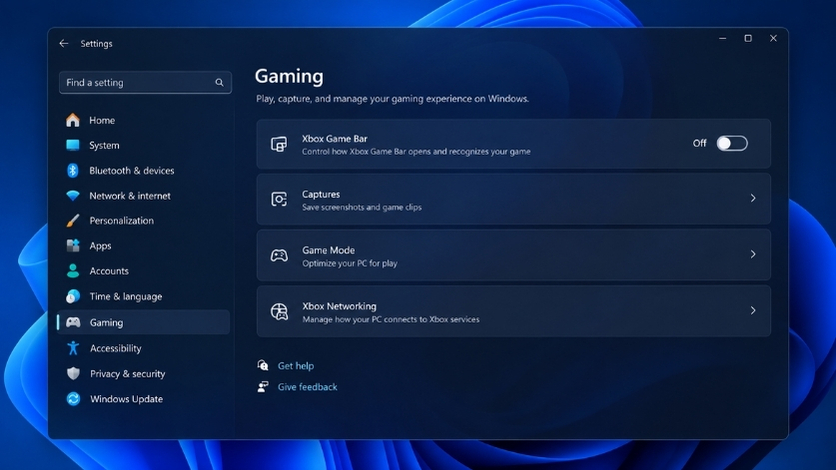The image size is (836, 470).
Task: Open the Privacy & security label
Action: 127,374
